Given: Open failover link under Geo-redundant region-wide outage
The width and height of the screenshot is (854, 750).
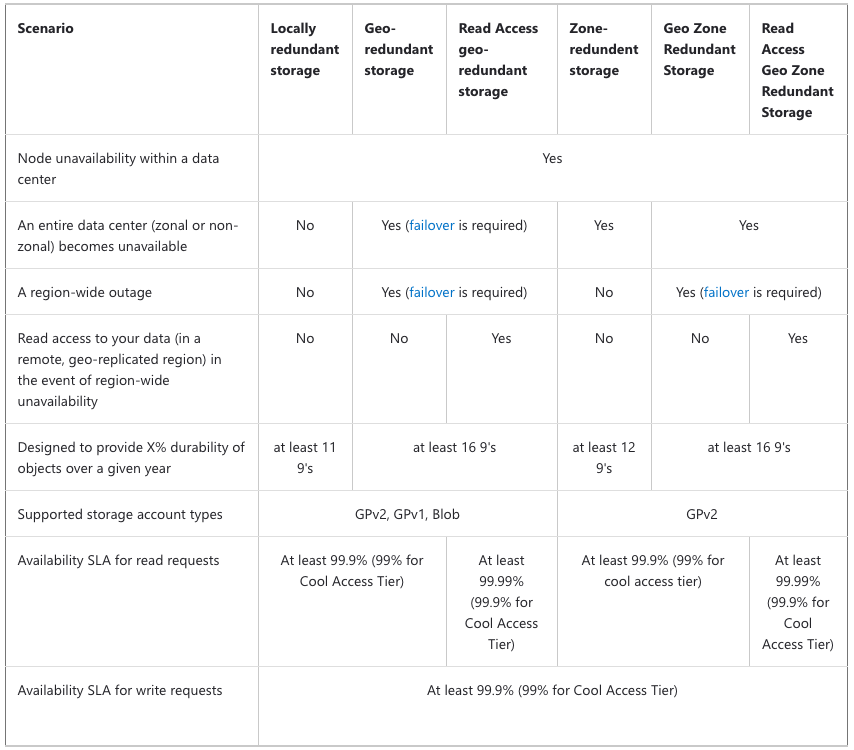Looking at the screenshot, I should point(431,292).
